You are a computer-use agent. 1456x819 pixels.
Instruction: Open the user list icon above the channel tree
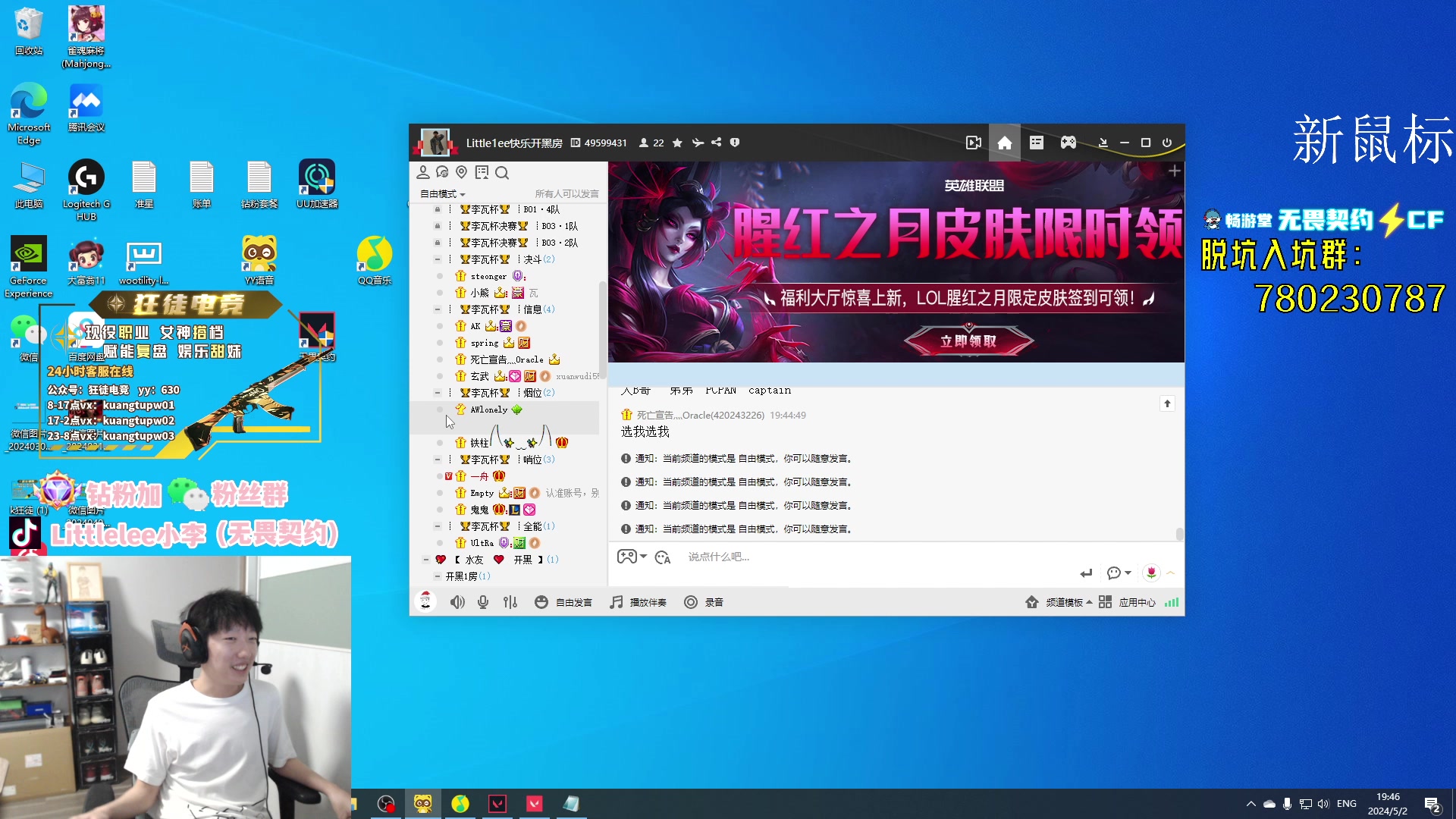[x=423, y=173]
